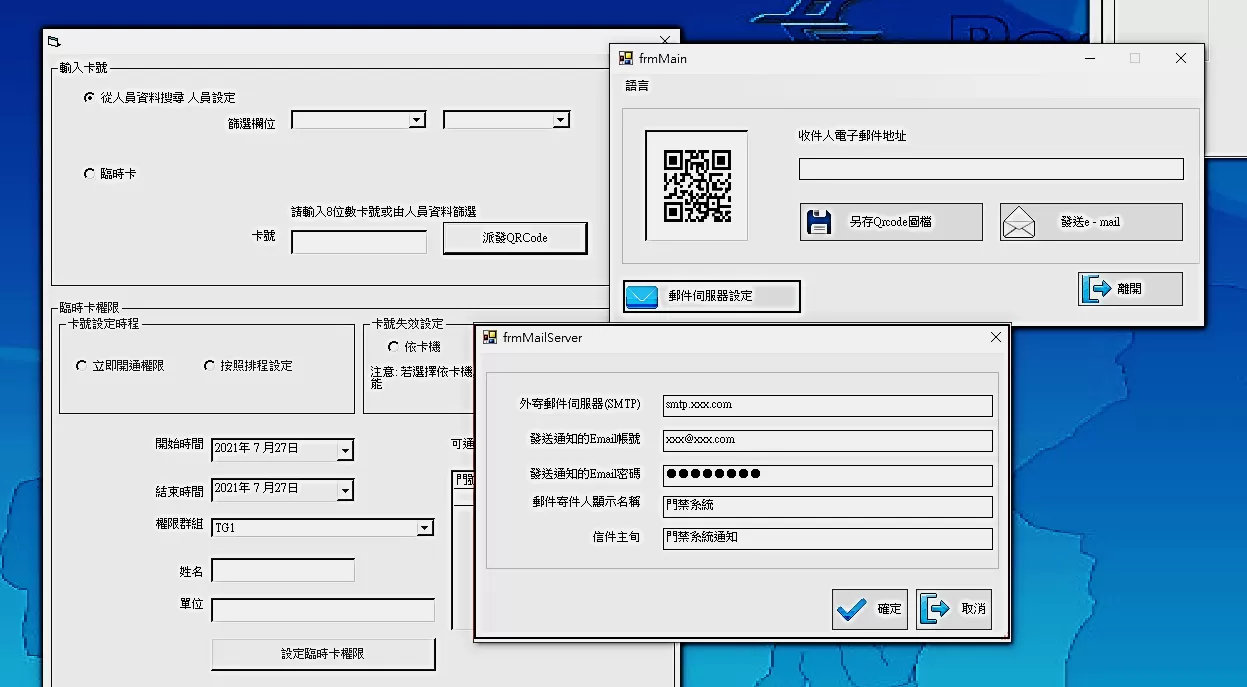Viewport: 1247px width, 687px height.
Task: Focus the 收件人電子郵件地址 input field
Action: click(991, 169)
